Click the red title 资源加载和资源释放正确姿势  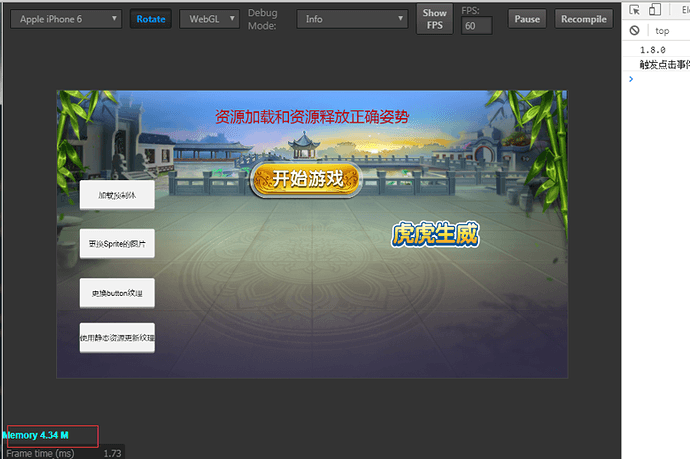pos(312,117)
